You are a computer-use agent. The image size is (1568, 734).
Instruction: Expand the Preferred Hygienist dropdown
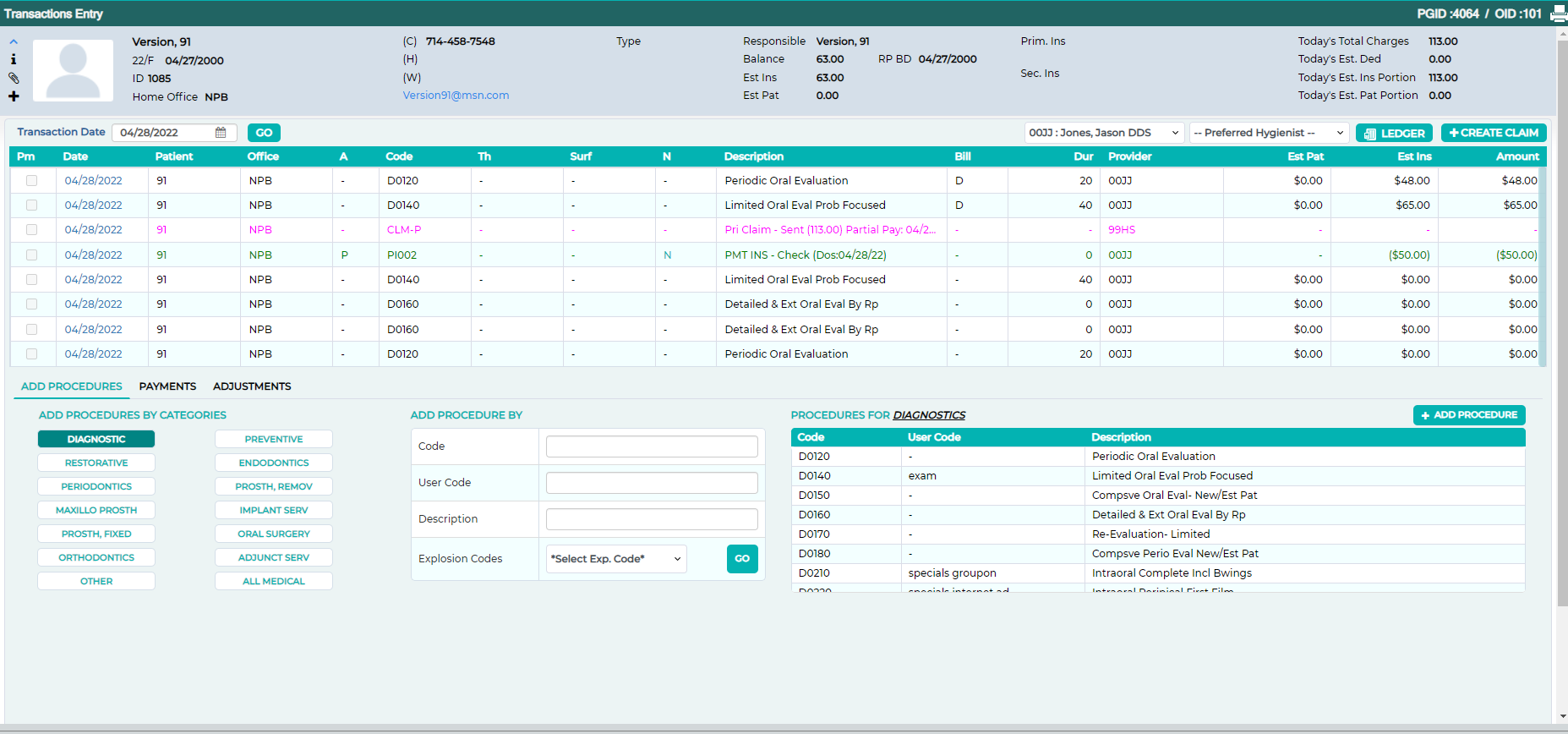click(1269, 133)
